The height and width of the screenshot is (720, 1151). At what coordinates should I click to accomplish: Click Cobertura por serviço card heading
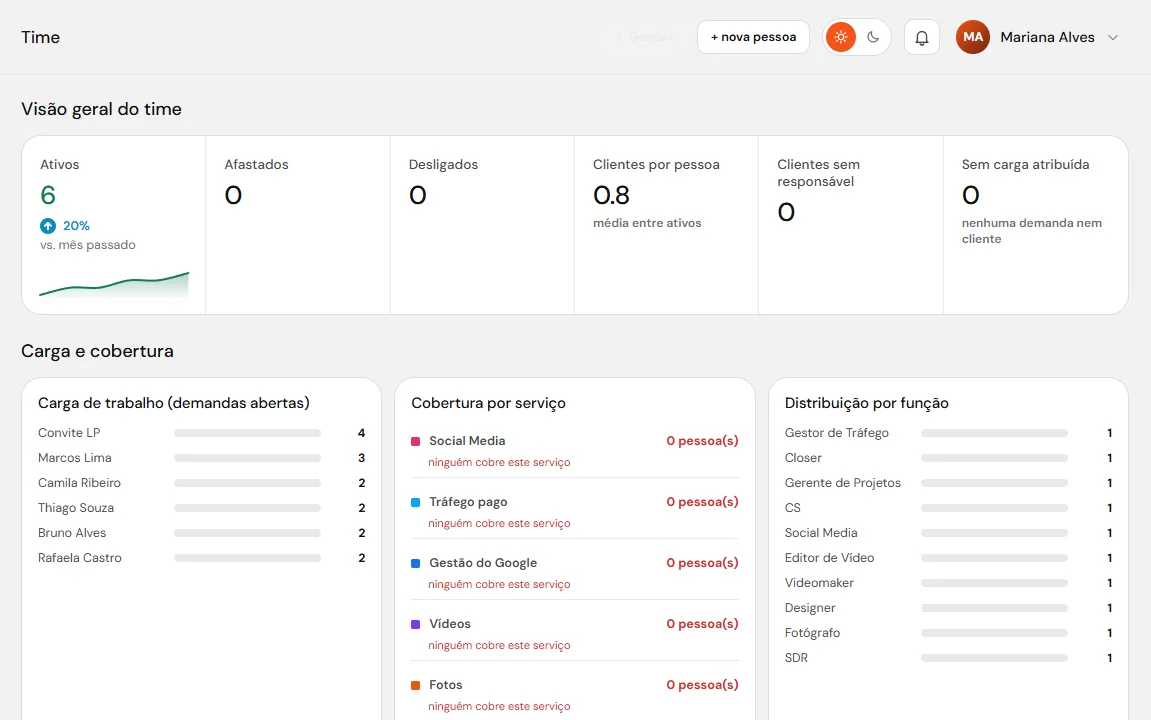click(488, 403)
